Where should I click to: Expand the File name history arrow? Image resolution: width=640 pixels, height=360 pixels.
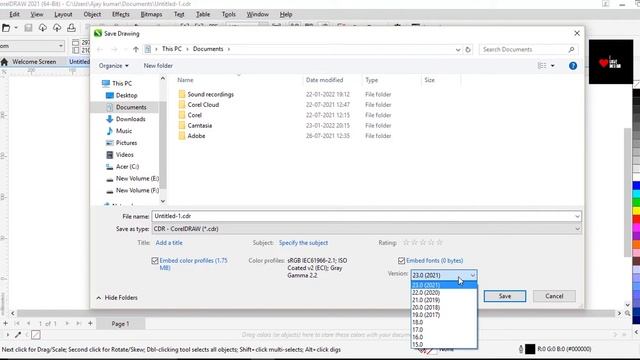click(x=577, y=216)
